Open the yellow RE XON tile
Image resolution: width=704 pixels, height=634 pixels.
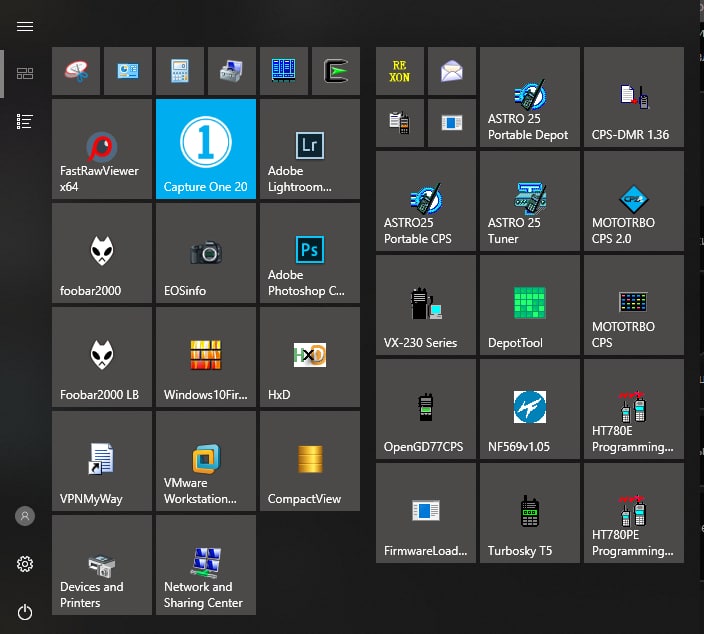tap(400, 71)
